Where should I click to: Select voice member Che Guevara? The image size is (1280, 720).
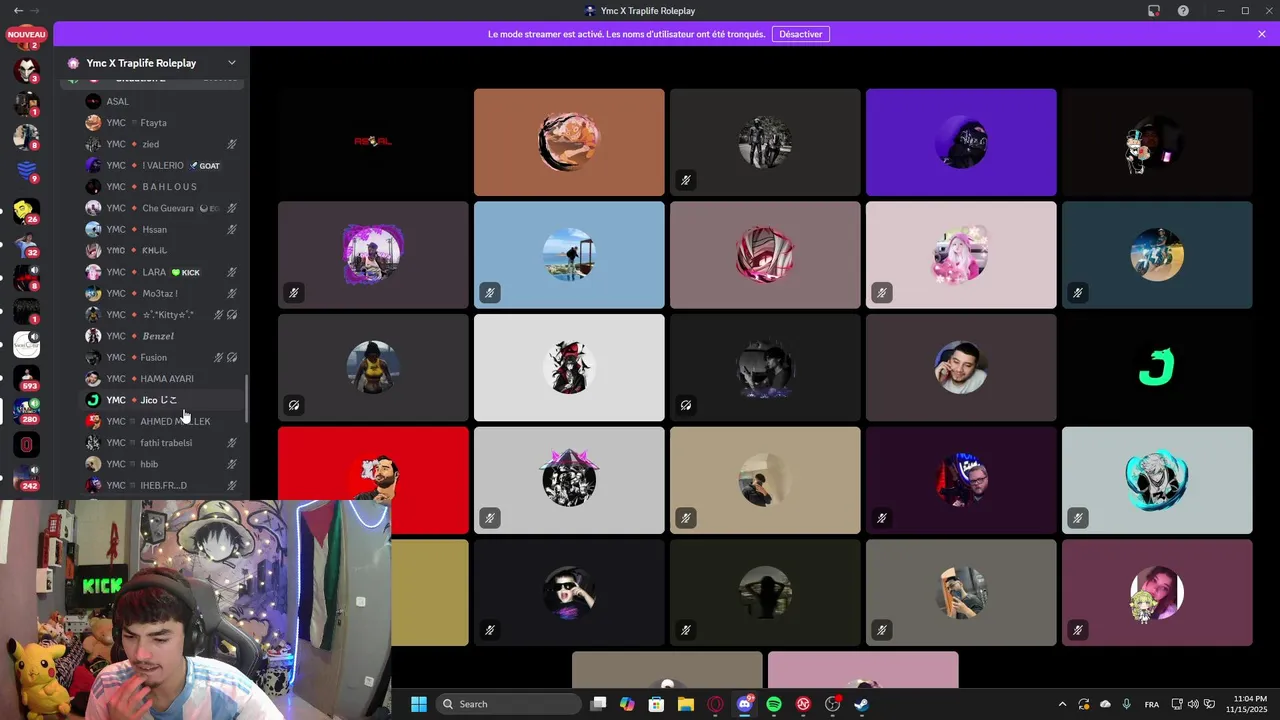161,208
